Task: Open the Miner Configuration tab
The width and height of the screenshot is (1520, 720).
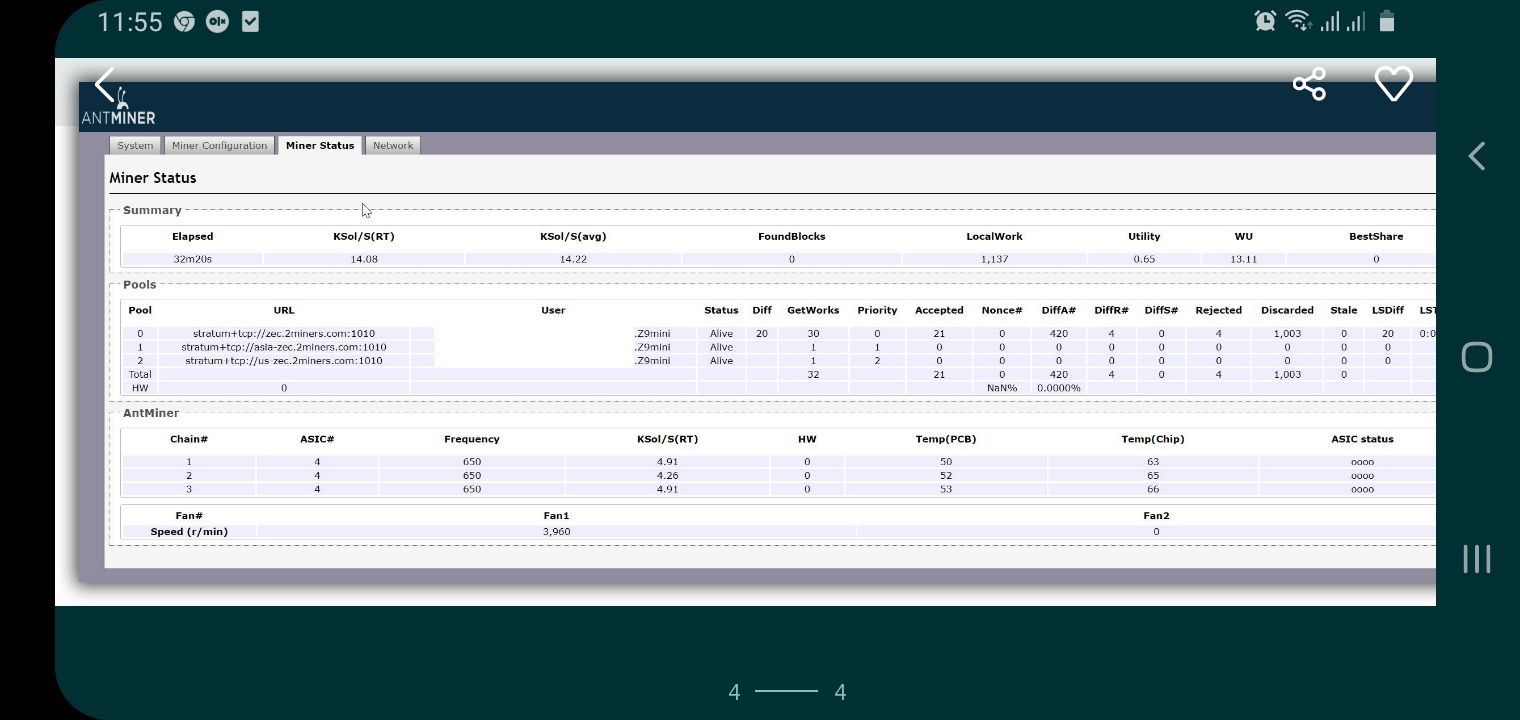Action: point(219,145)
